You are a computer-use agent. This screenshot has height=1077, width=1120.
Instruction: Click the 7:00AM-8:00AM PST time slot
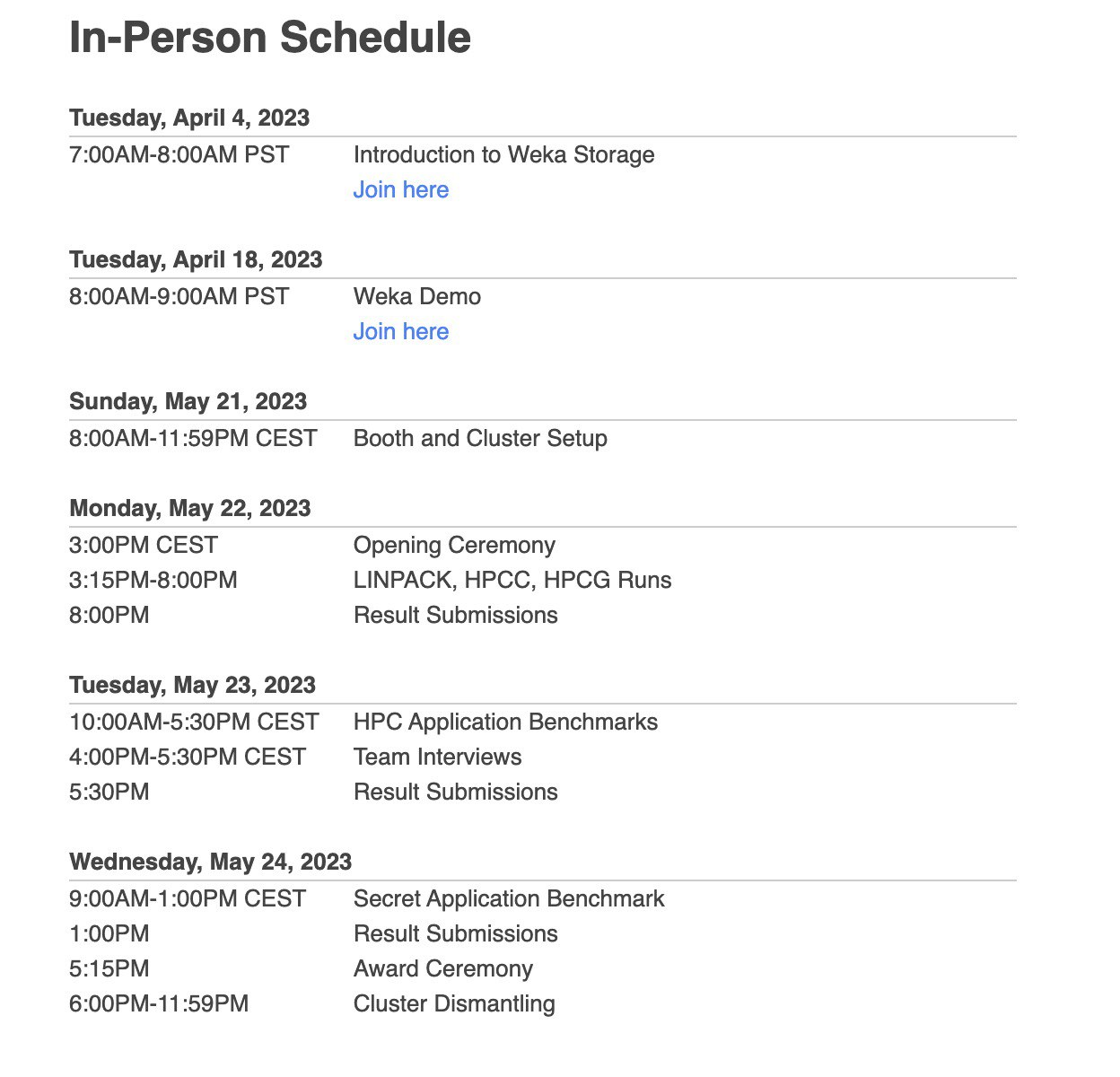coord(179,154)
